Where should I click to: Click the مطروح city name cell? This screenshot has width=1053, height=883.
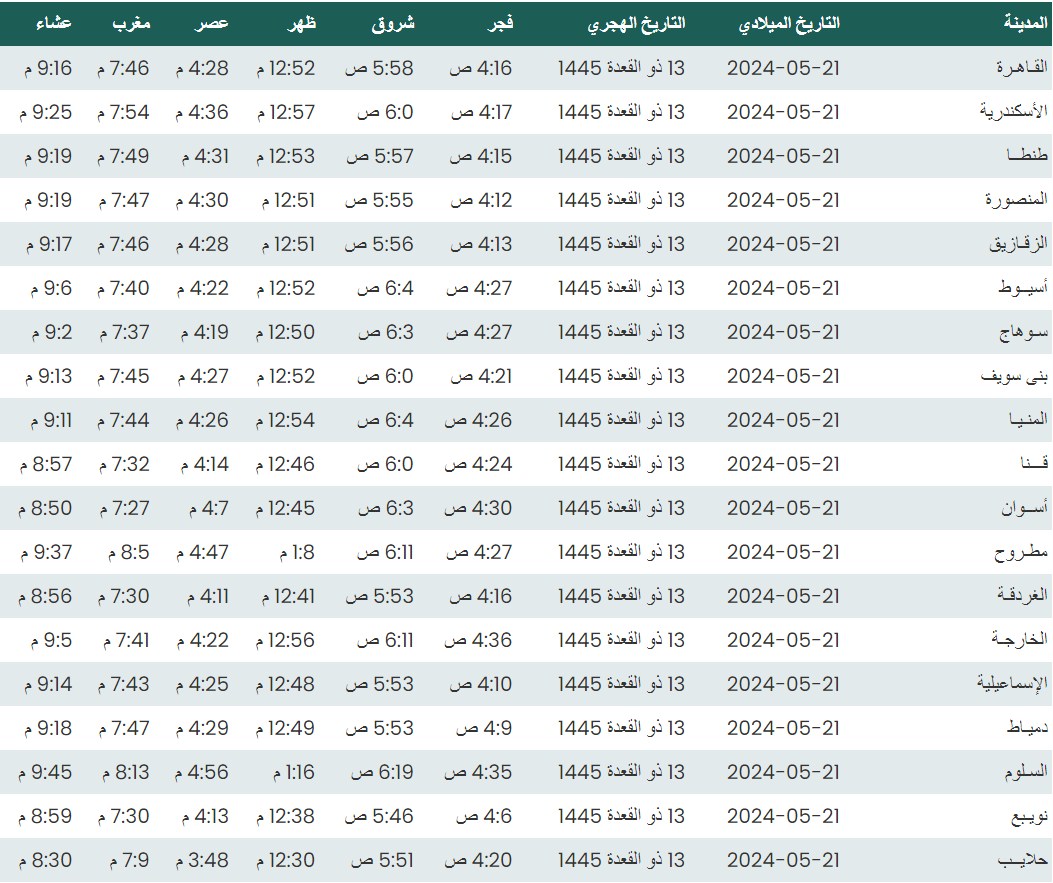coord(1021,552)
